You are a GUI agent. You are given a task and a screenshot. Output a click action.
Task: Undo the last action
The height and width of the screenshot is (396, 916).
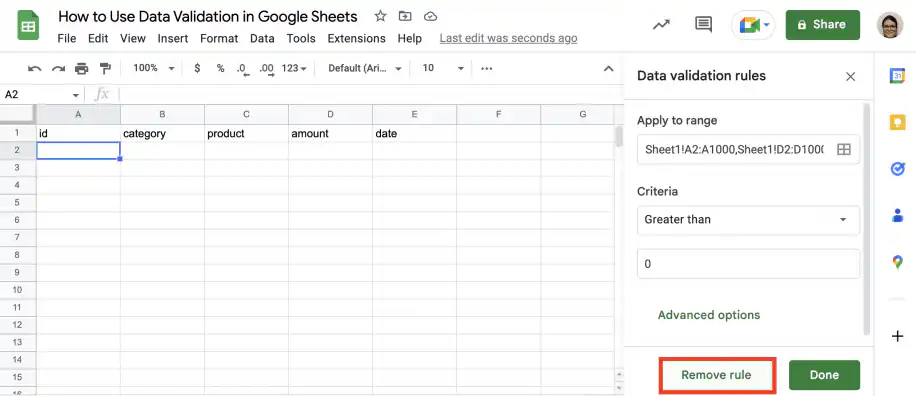tap(34, 69)
